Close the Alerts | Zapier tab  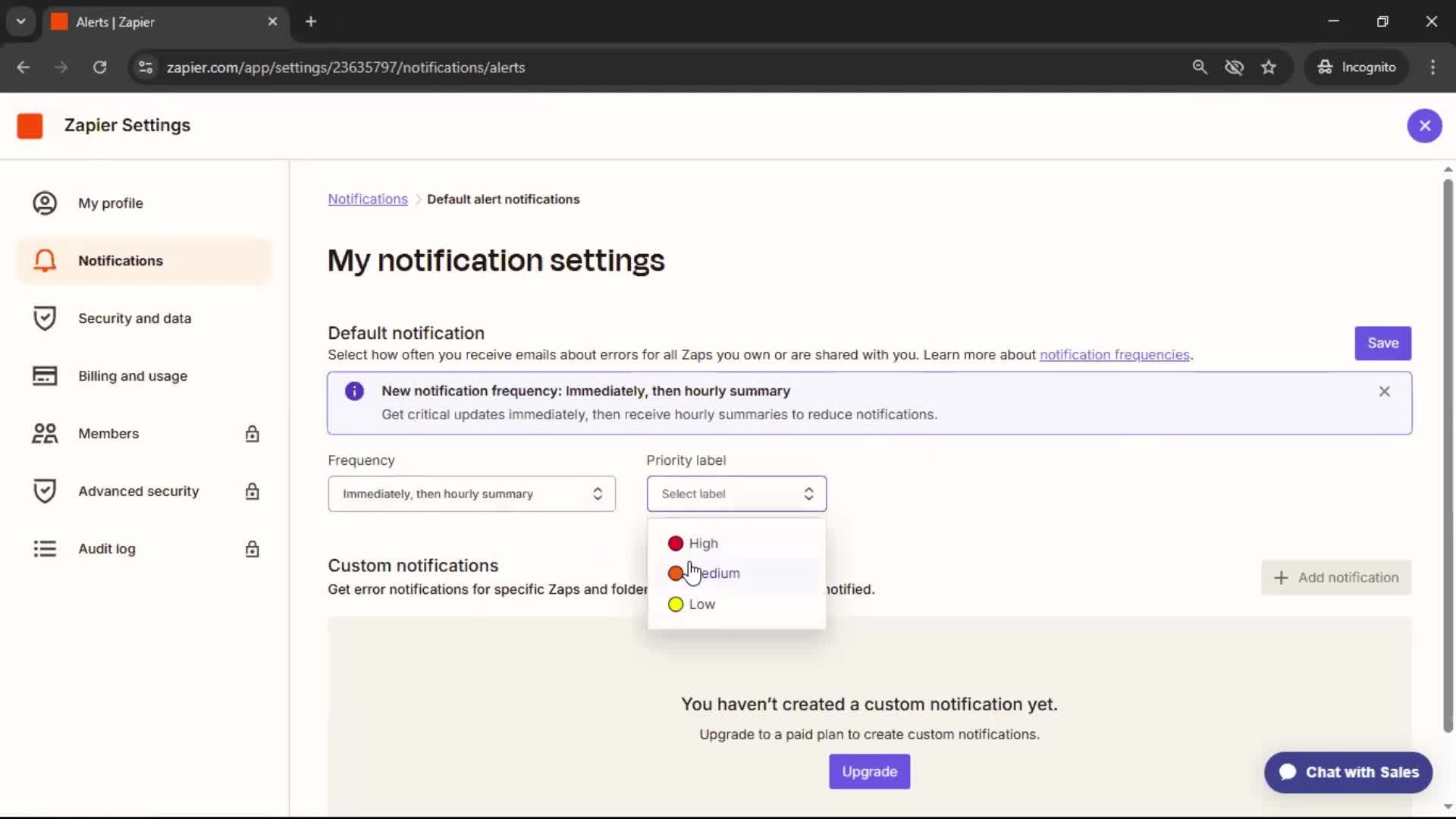point(272,22)
